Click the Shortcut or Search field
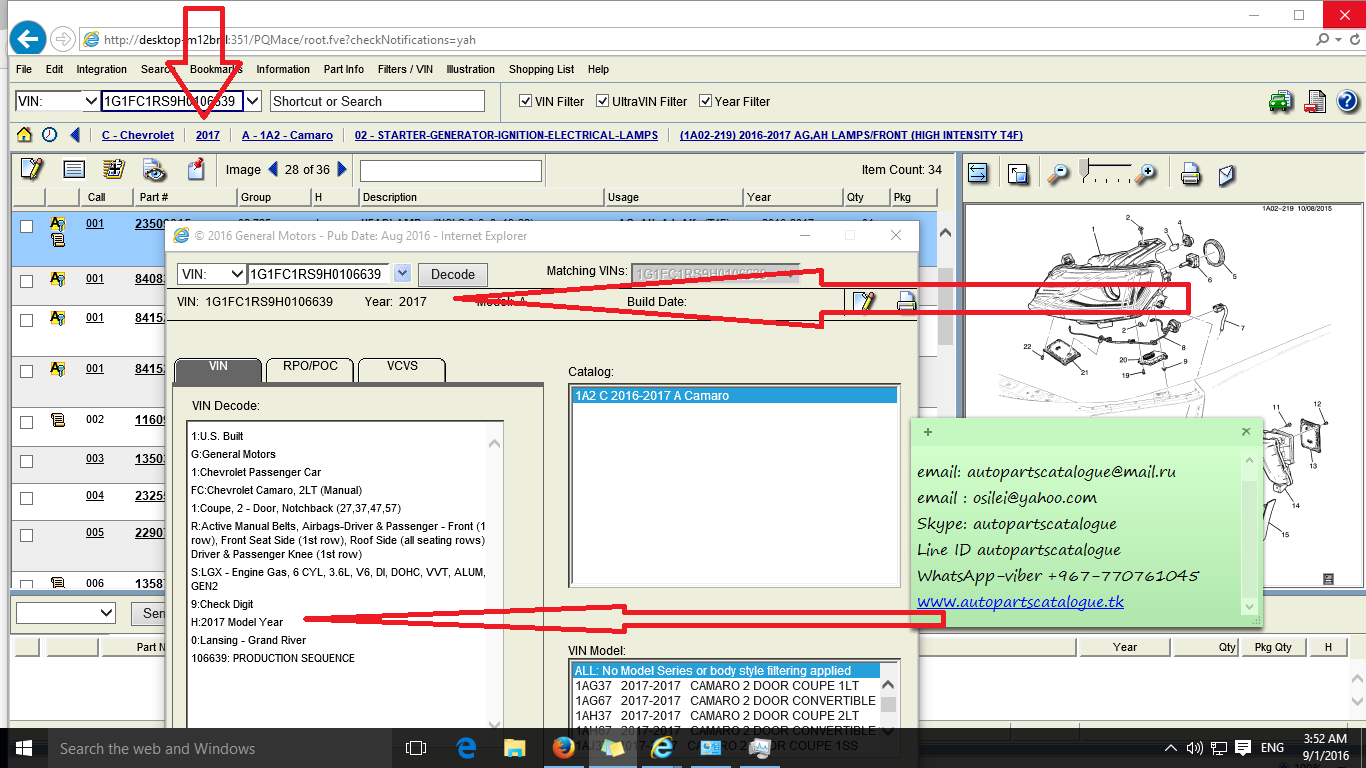This screenshot has width=1366, height=768. pos(376,101)
